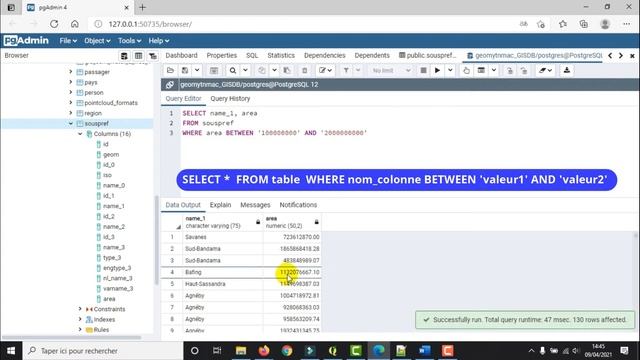Switch to the Statistics tab
640x360 pixels.
pyautogui.click(x=281, y=56)
